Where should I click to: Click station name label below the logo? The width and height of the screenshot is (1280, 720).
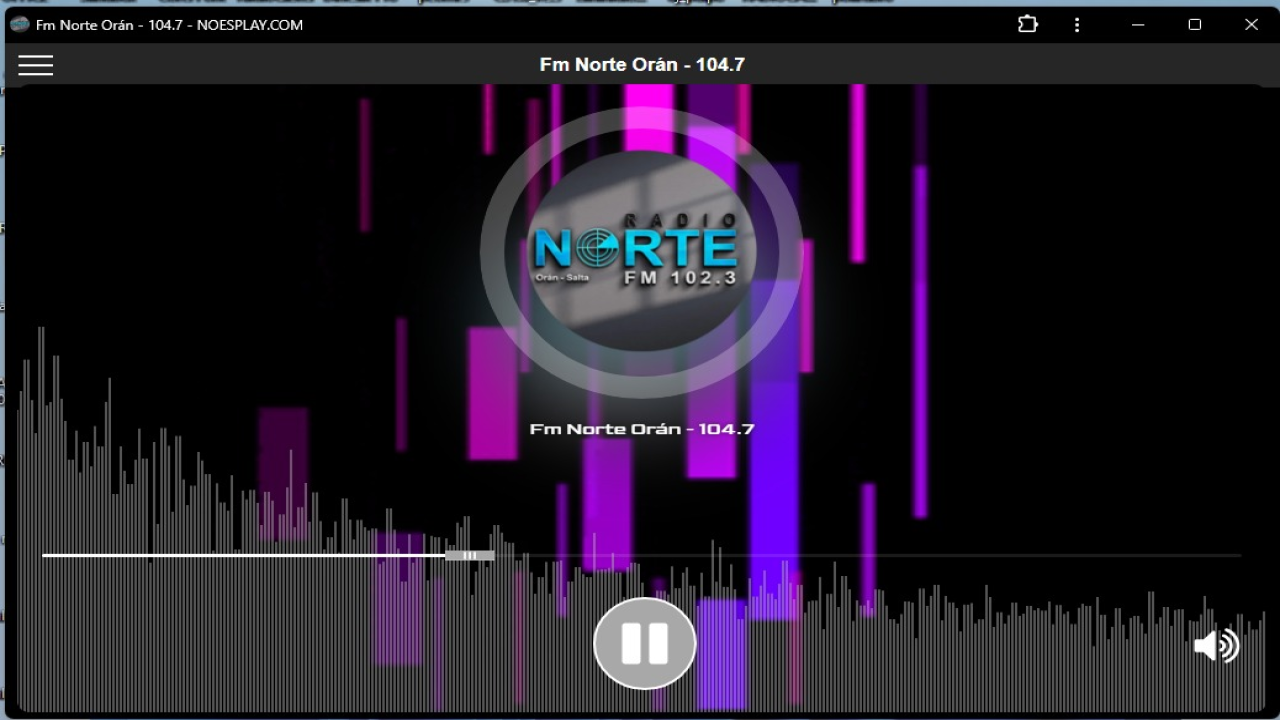point(641,429)
